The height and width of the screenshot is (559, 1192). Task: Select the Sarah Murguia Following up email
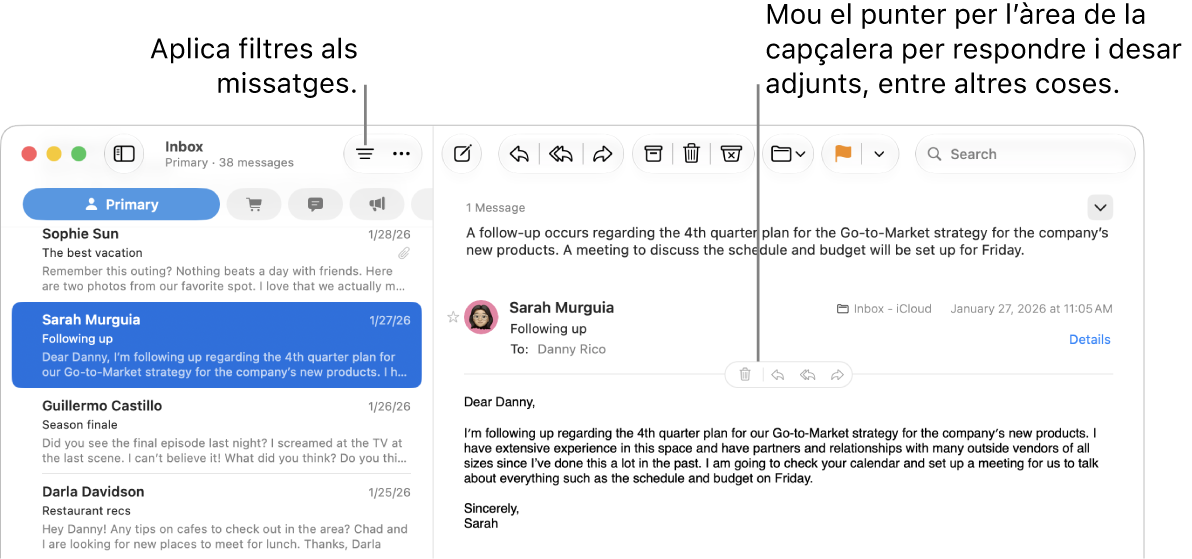point(217,345)
